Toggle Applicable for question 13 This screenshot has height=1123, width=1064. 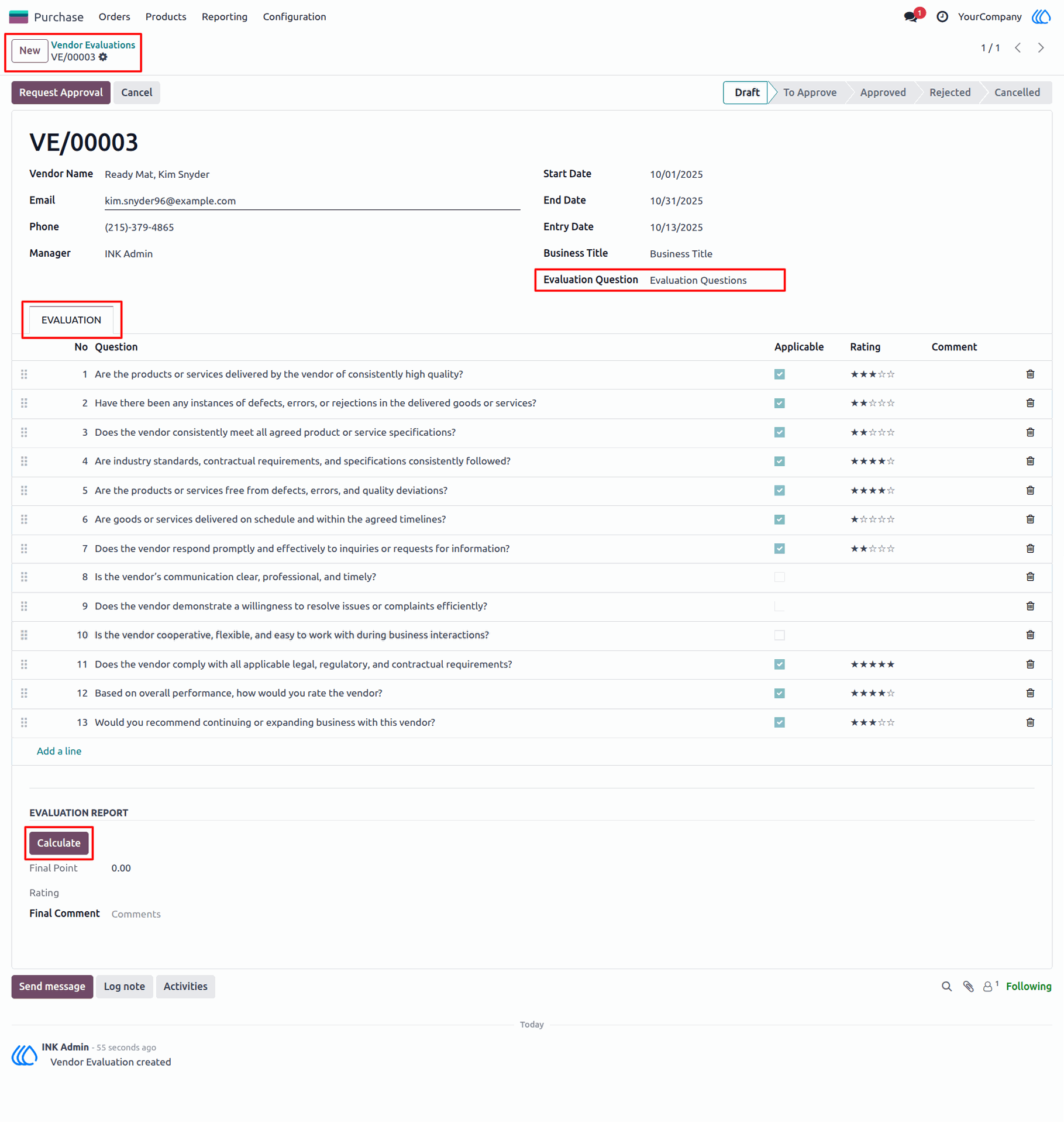tap(779, 722)
